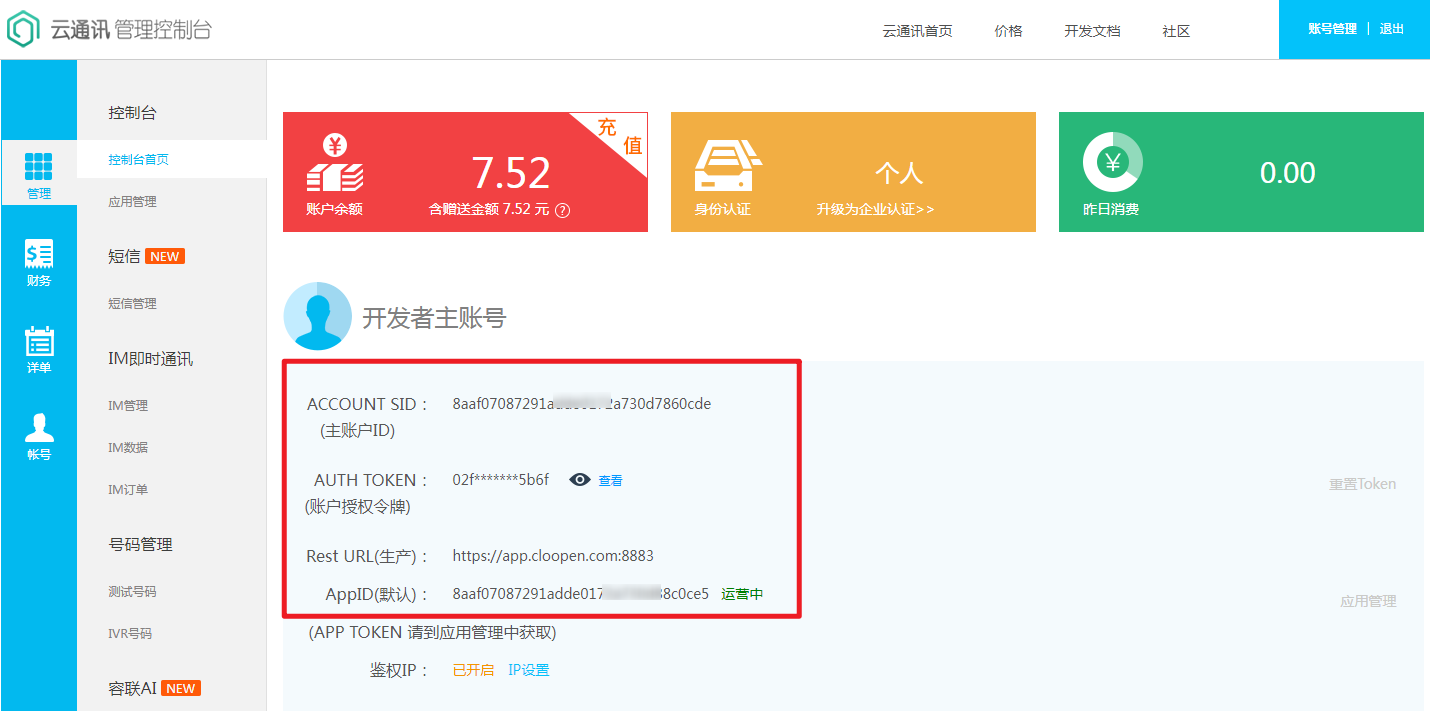Image resolution: width=1430 pixels, height=711 pixels.
Task: Open 开发文档 in the top navigation
Action: tap(1092, 31)
